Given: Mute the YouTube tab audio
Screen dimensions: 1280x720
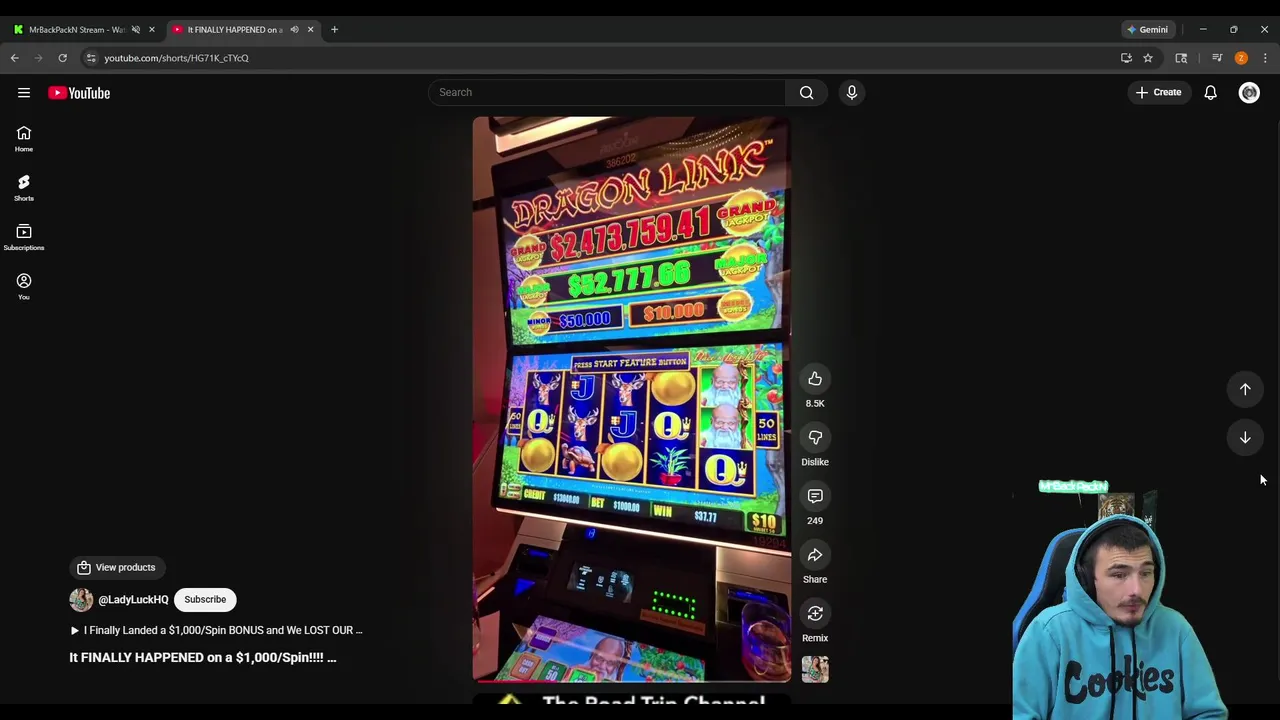Looking at the screenshot, I should [294, 30].
